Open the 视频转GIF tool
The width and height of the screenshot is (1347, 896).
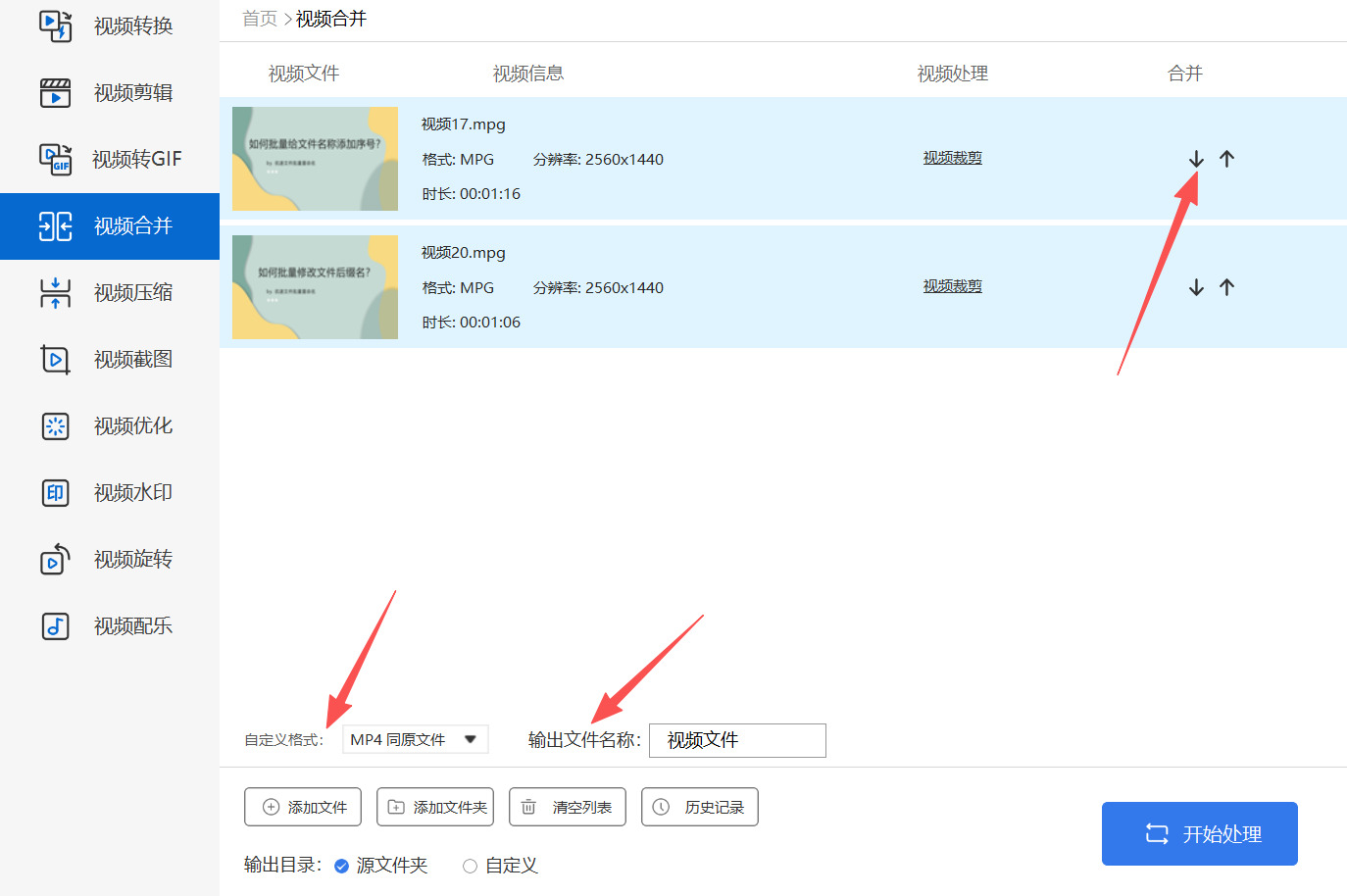click(x=110, y=159)
